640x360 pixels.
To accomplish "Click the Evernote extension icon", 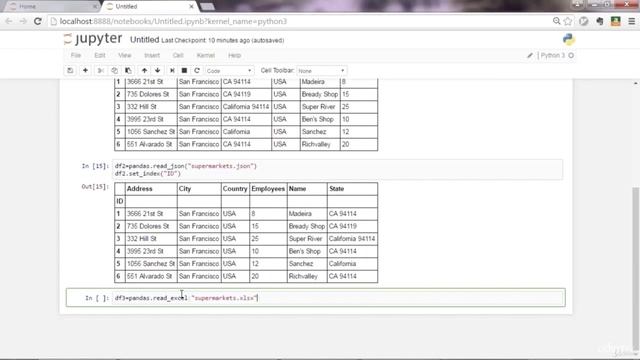I will [x=600, y=21].
